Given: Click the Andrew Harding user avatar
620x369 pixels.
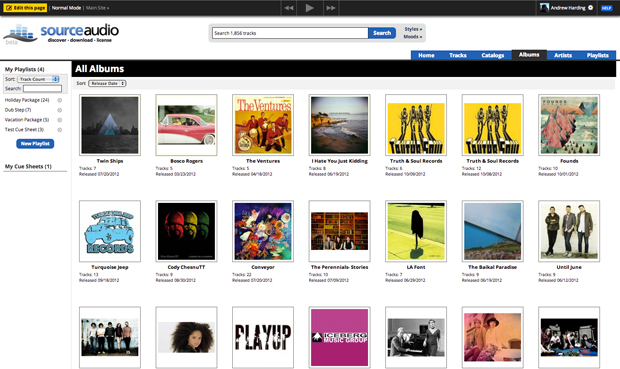Looking at the screenshot, I should (x=544, y=8).
